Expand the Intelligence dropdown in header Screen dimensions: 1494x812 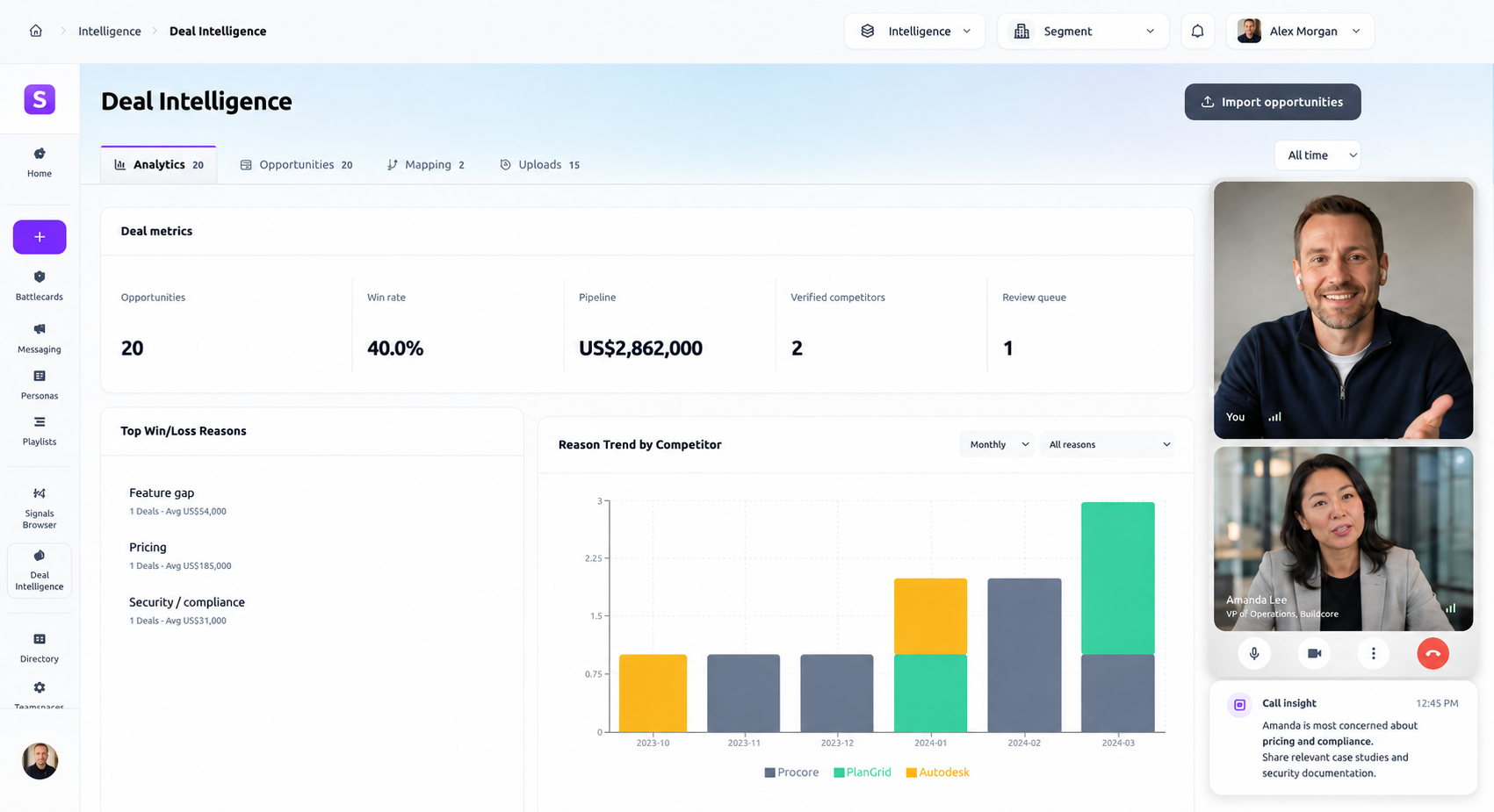[x=914, y=31]
